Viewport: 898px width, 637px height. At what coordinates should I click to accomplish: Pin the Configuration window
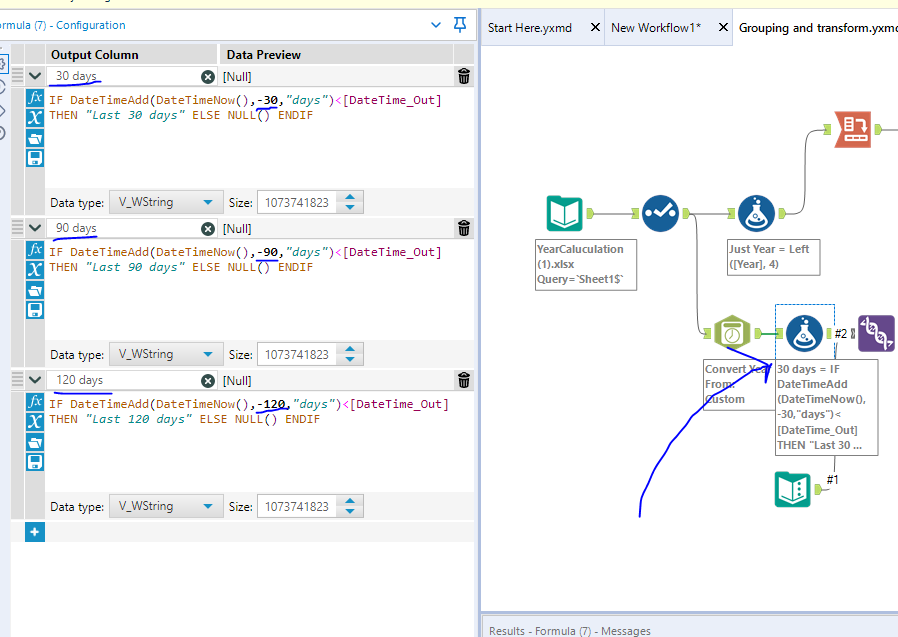[x=460, y=25]
